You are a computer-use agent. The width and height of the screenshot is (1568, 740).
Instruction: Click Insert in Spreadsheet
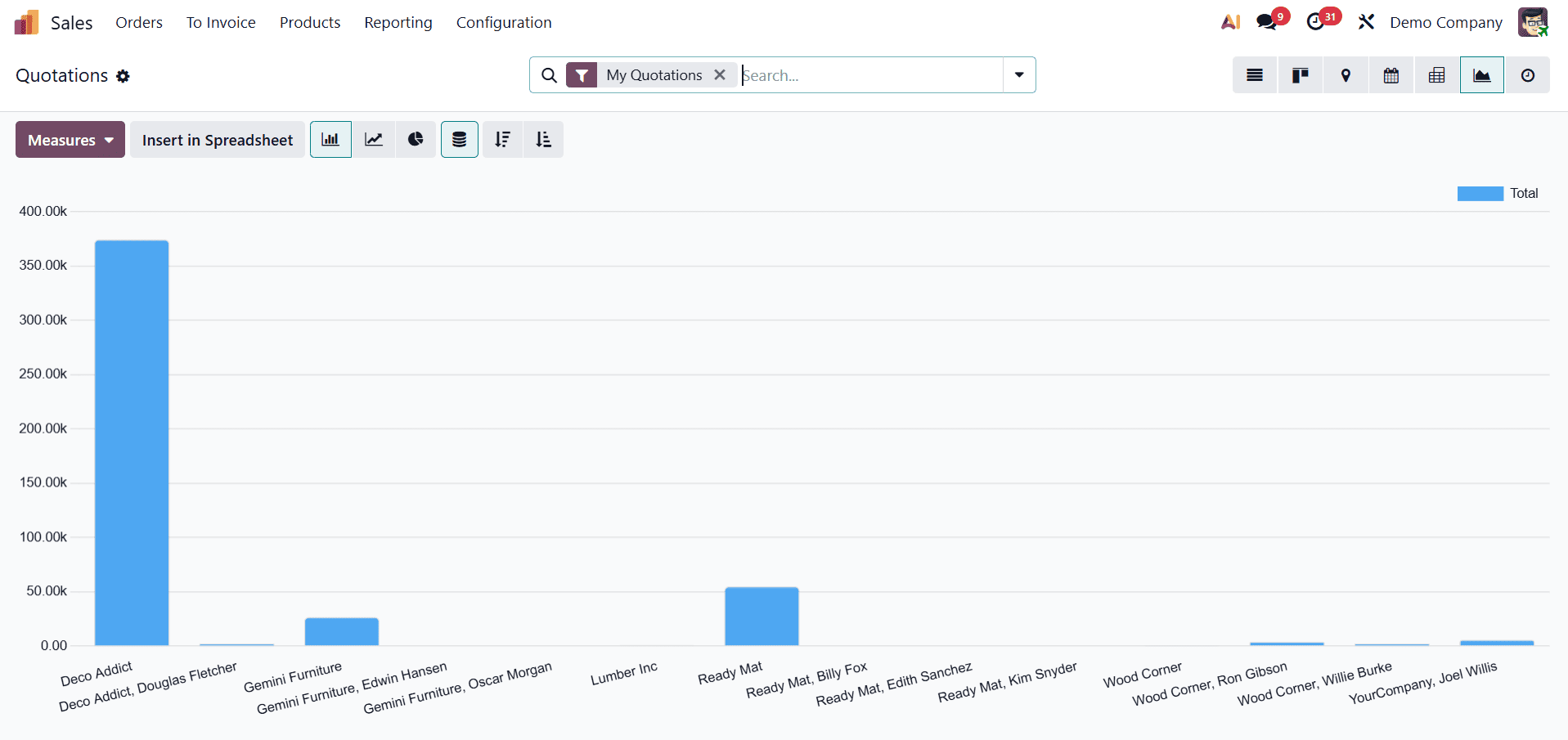coord(217,139)
